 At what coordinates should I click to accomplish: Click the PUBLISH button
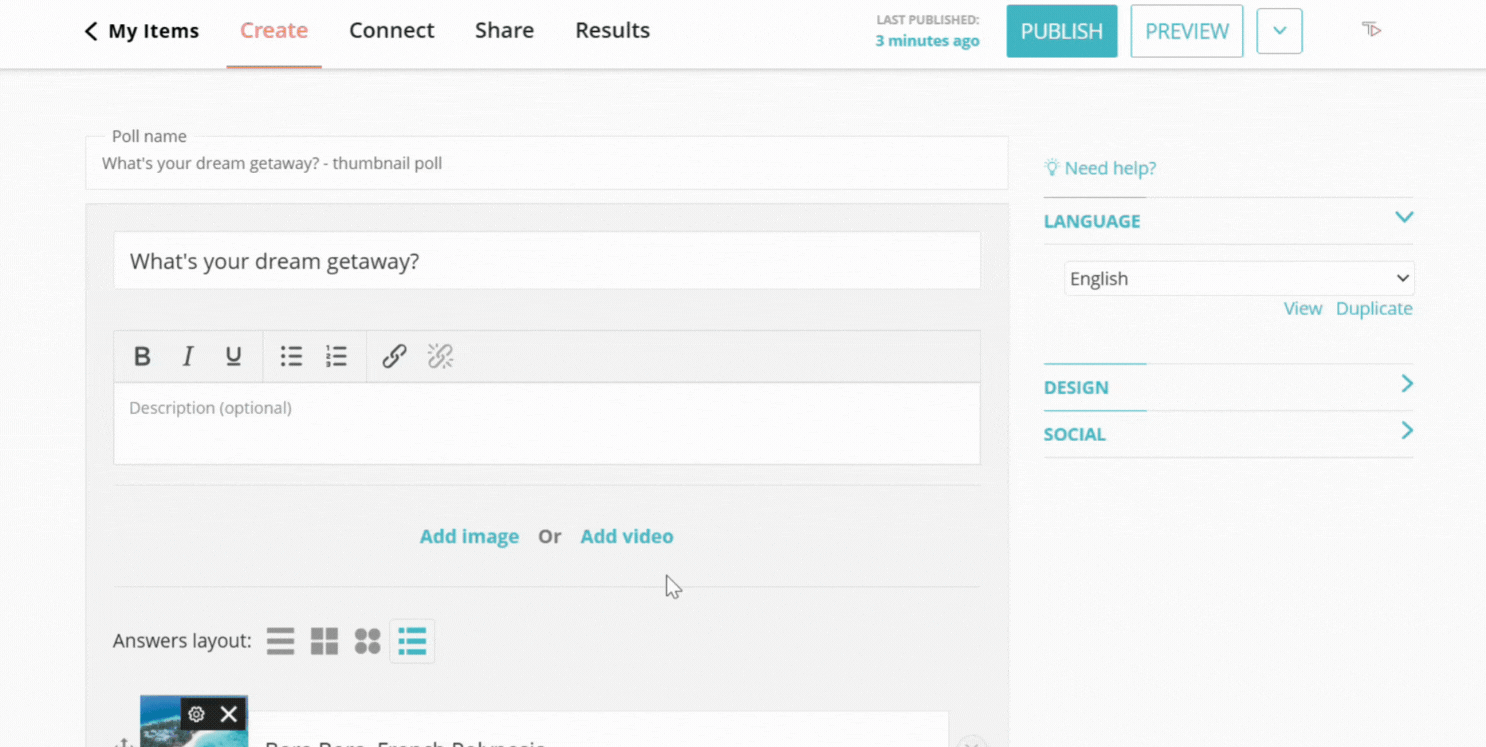[1061, 31]
